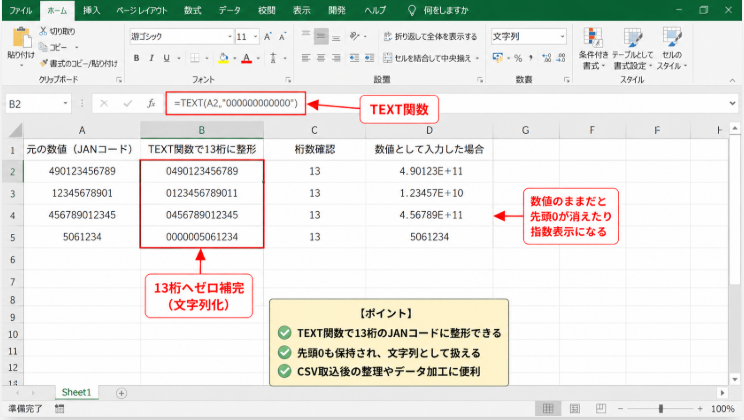
Task: Expand the formula bar
Action: pyautogui.click(x=733, y=103)
